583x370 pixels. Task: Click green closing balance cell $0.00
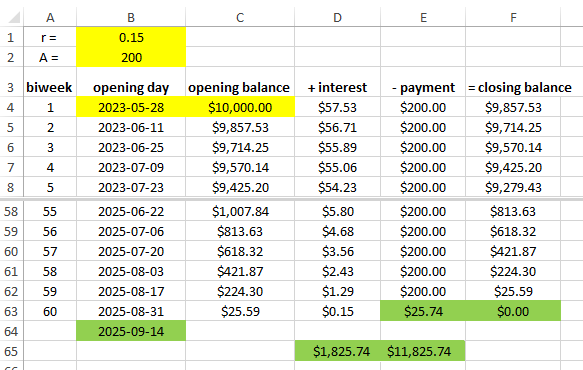pyautogui.click(x=513, y=311)
